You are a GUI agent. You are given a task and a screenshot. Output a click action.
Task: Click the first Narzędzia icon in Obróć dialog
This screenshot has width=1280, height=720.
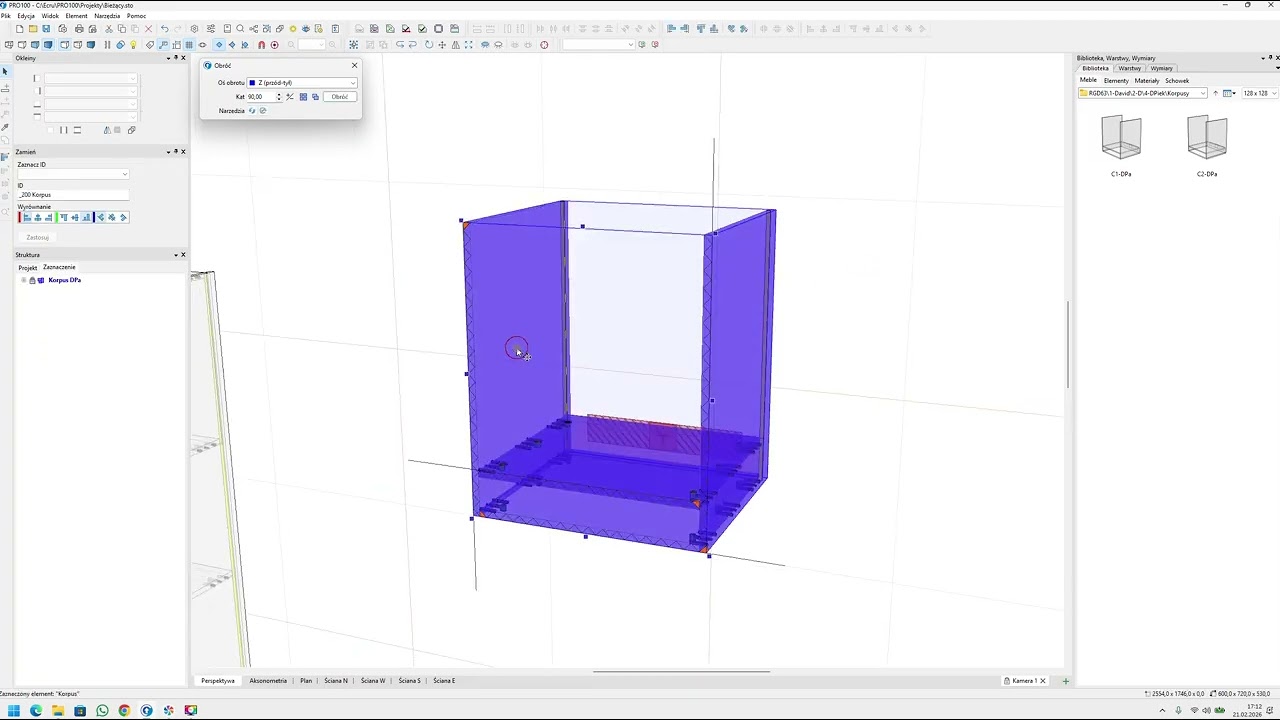coord(252,111)
